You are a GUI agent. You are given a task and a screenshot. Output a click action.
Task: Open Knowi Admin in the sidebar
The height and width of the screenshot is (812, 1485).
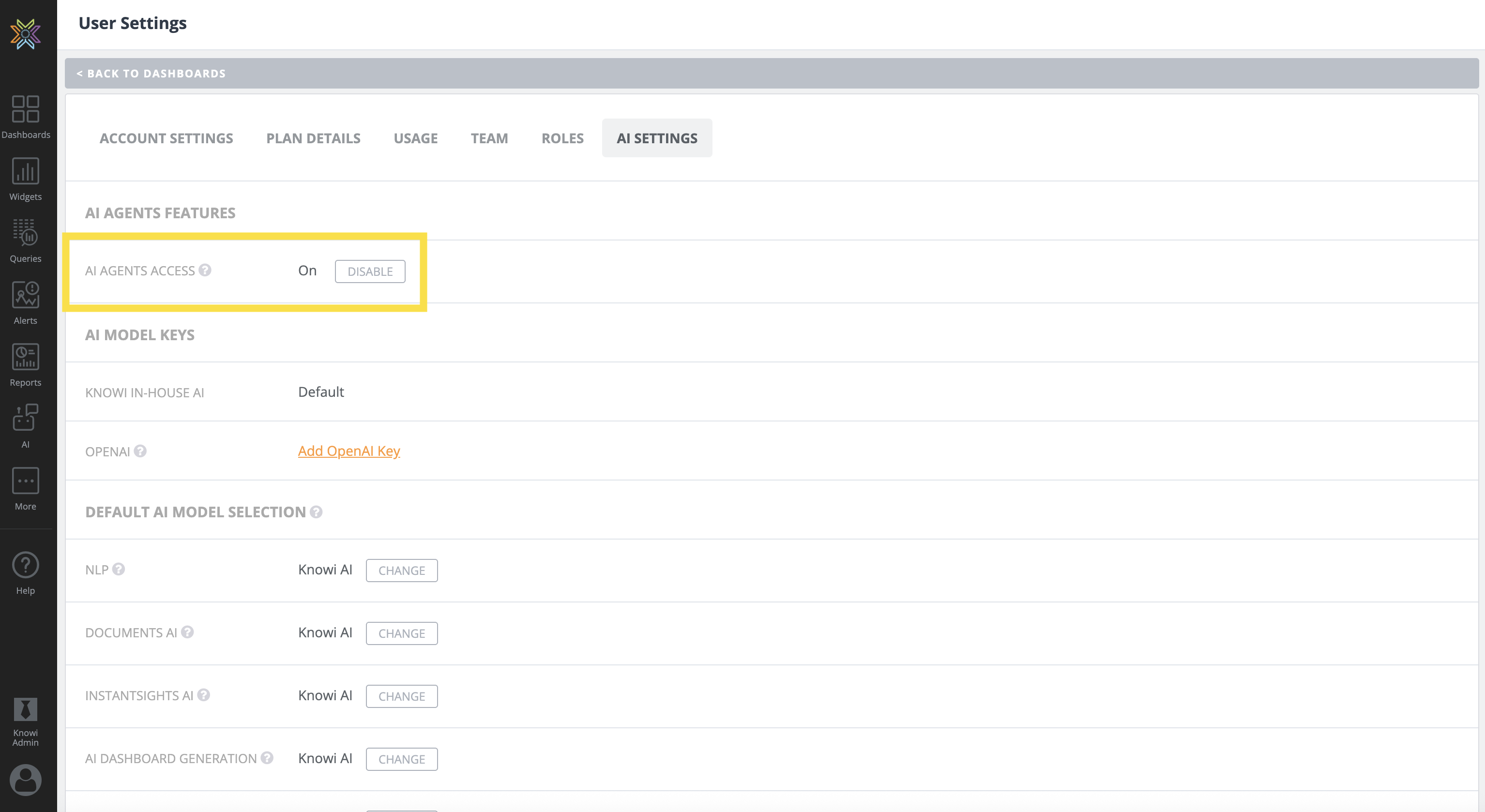25,721
